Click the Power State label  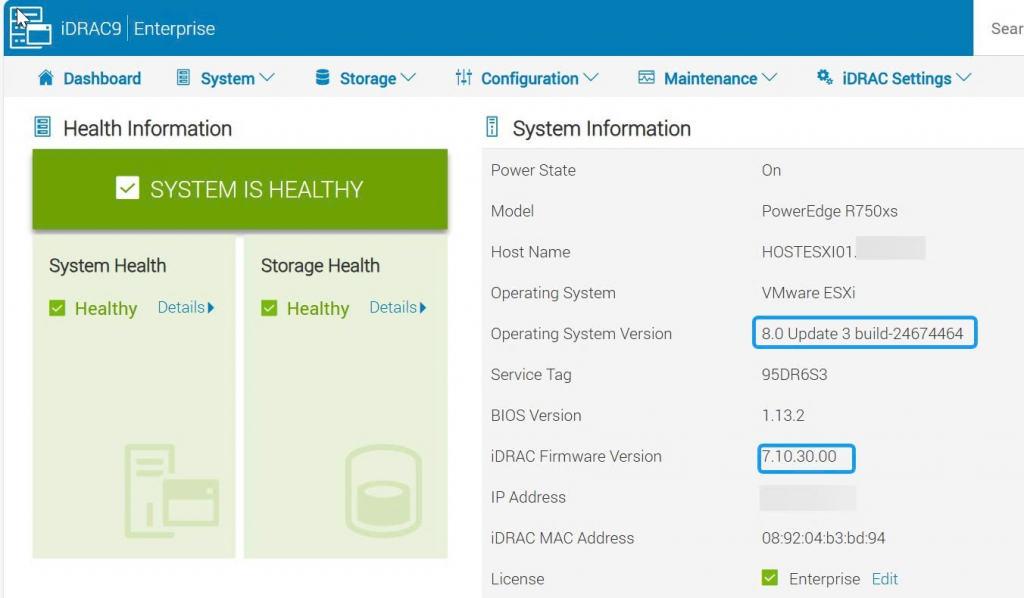pos(533,170)
